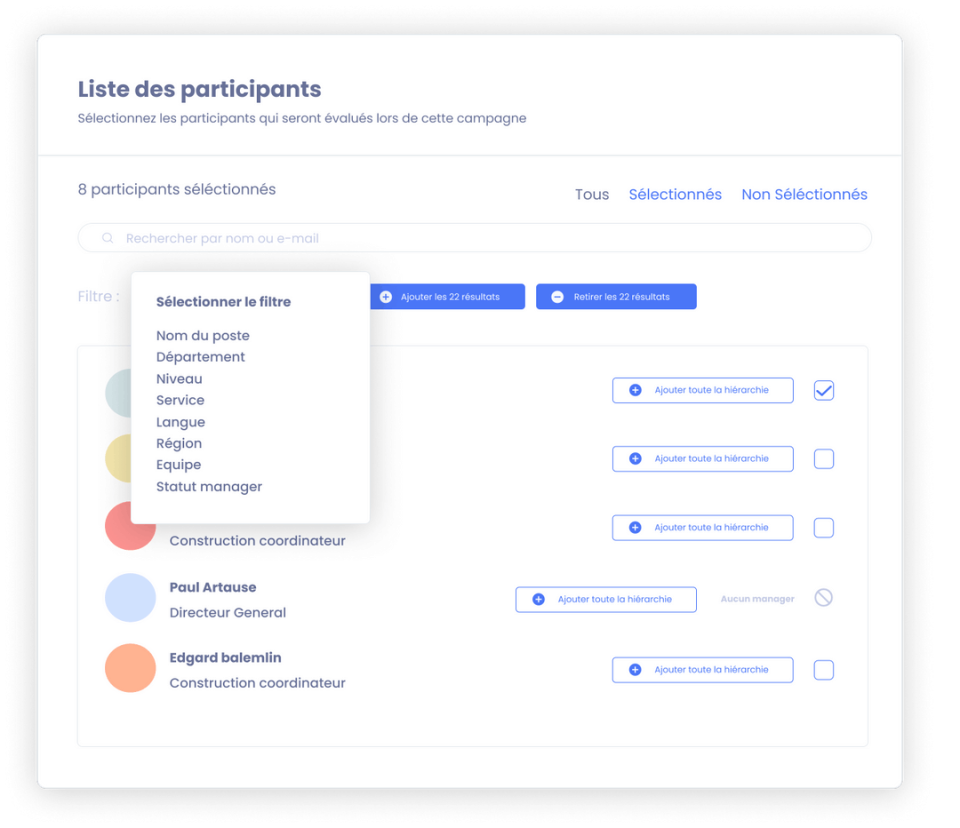Select Région from the filter dropdown

click(179, 443)
